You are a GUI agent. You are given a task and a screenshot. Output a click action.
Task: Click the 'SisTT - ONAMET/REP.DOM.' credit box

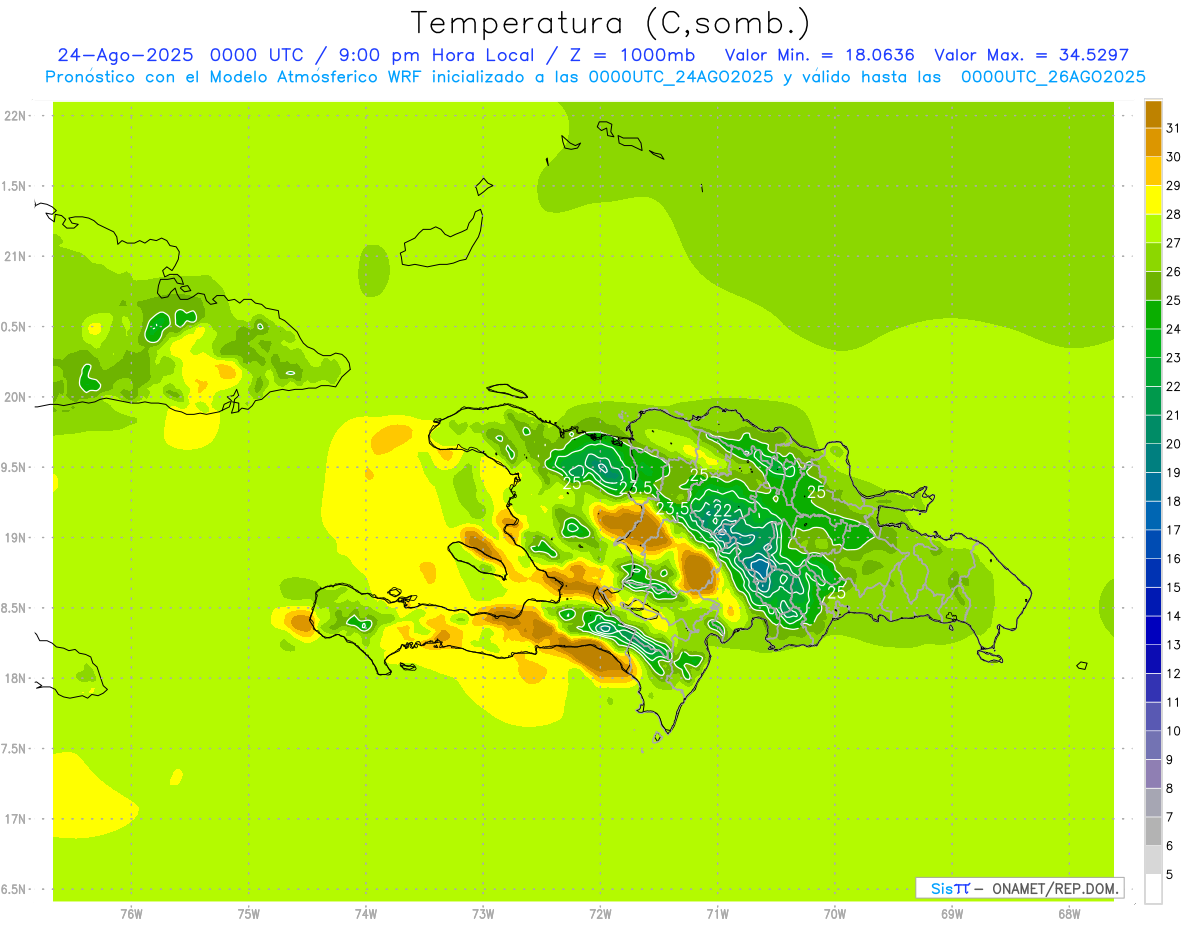click(1019, 888)
